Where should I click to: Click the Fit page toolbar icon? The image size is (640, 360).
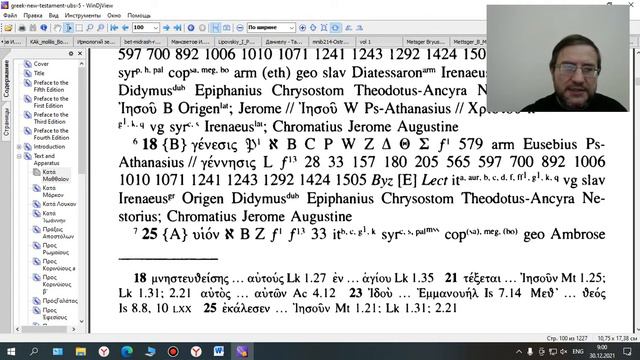313,28
